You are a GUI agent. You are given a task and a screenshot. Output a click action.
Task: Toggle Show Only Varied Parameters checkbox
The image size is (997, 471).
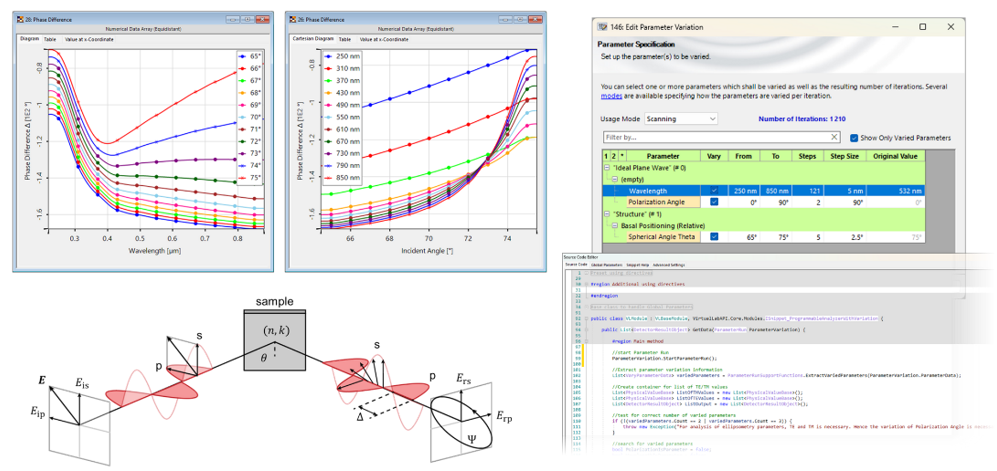click(x=854, y=138)
